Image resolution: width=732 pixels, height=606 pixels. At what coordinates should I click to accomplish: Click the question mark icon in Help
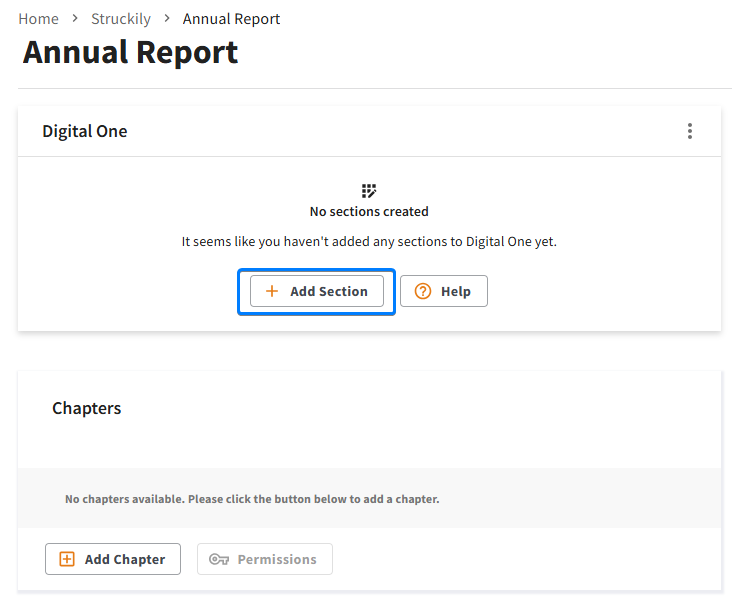pos(423,291)
